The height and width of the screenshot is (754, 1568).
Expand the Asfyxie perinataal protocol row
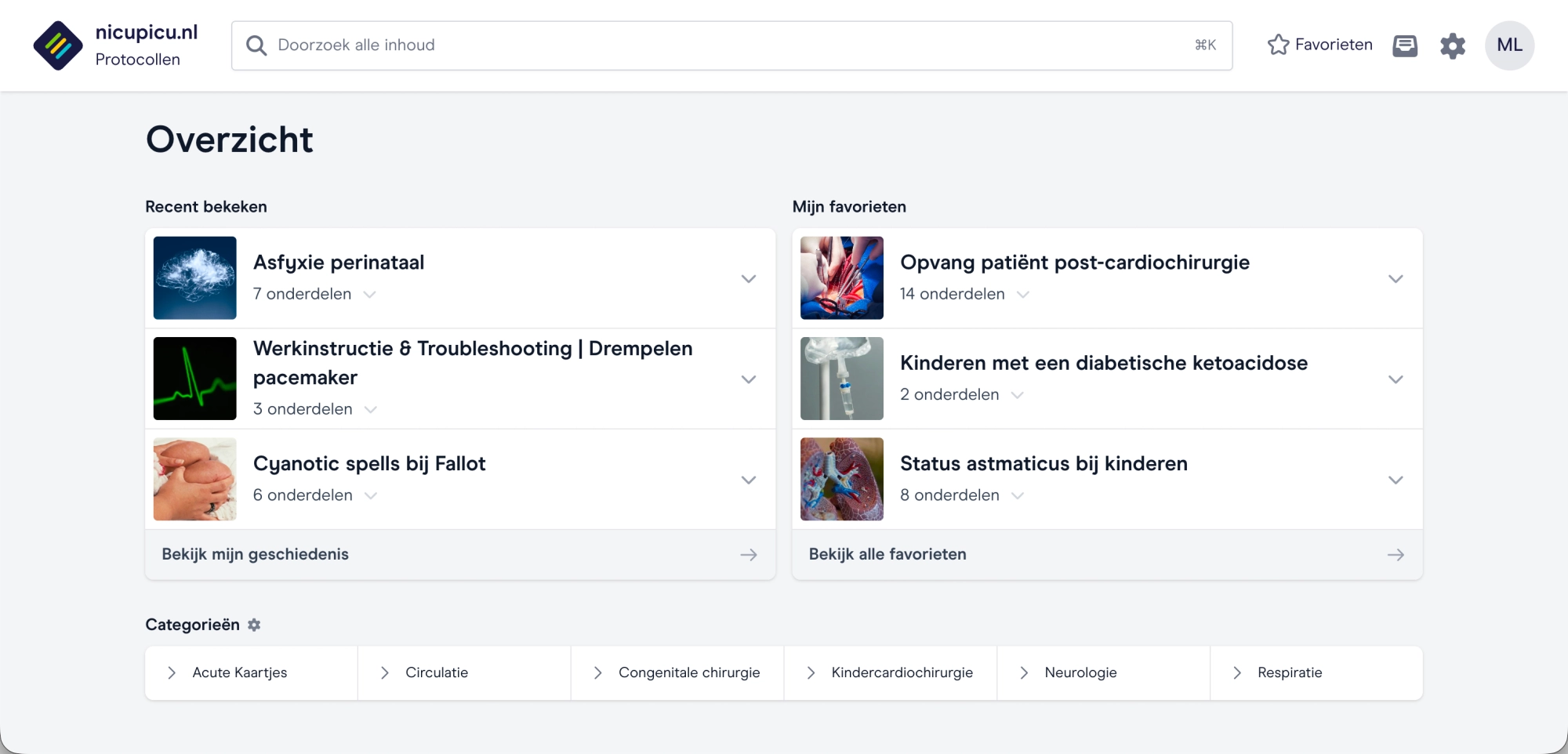click(748, 279)
